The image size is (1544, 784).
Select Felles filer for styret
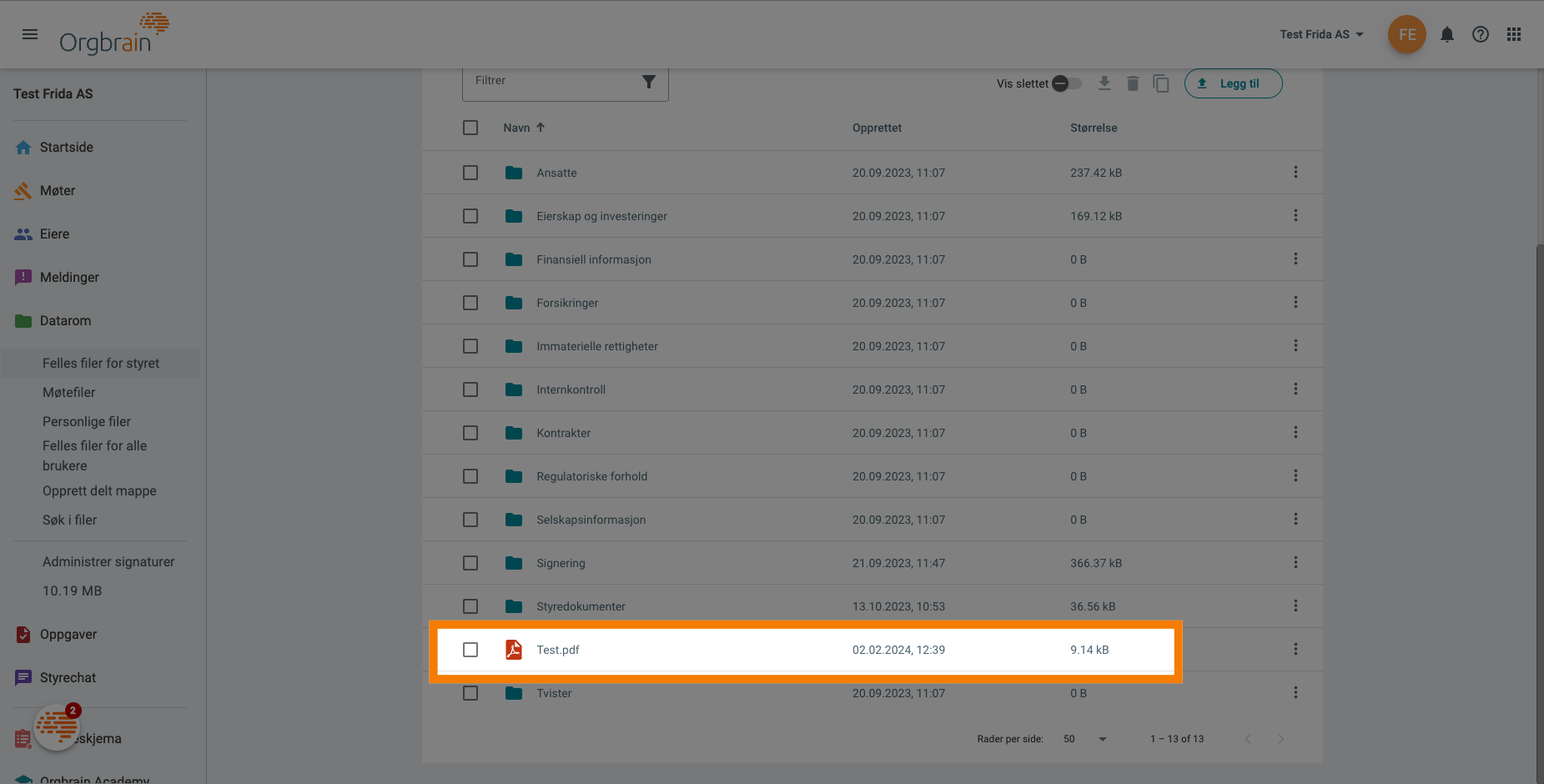click(101, 363)
